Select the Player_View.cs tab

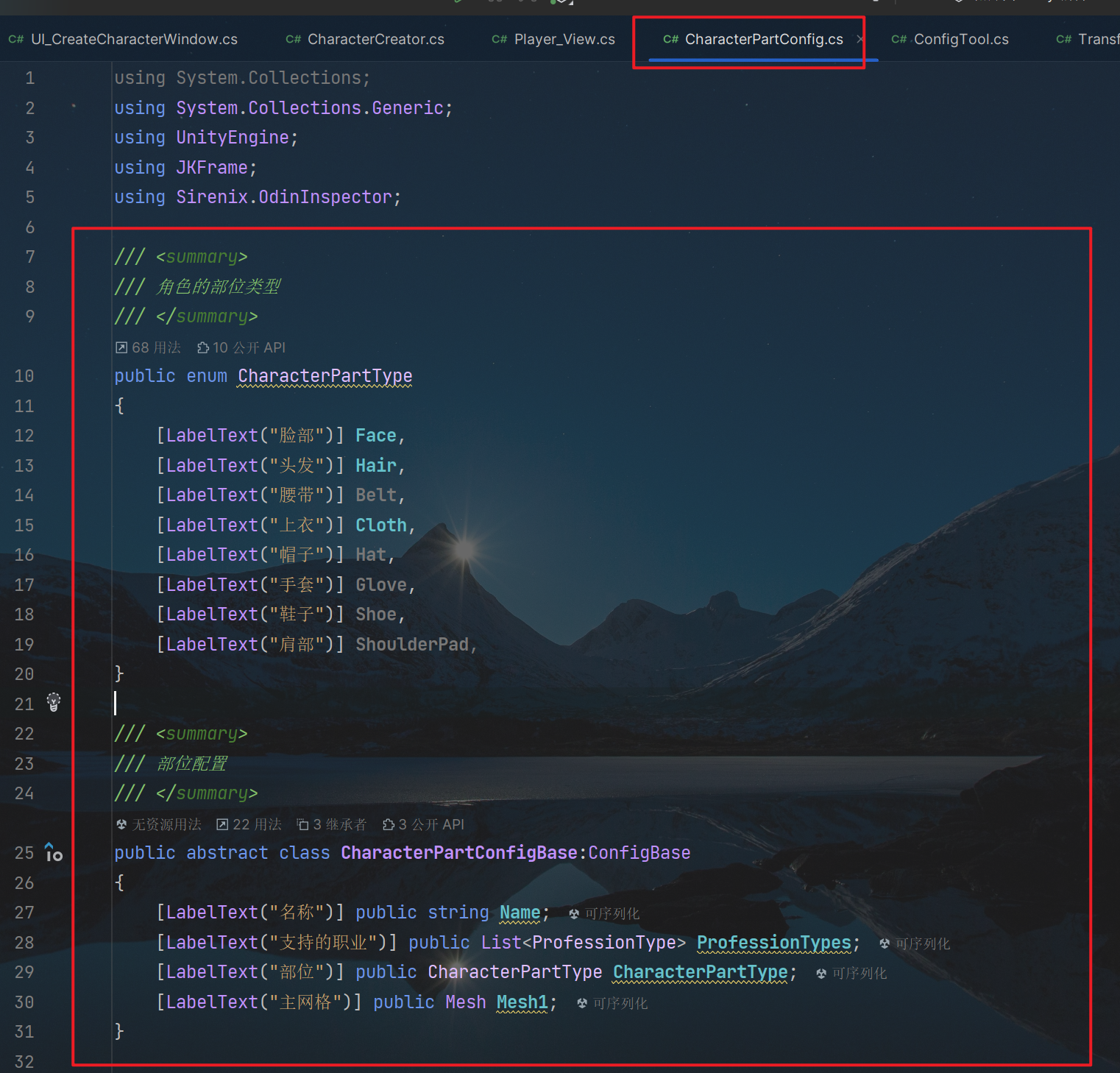tap(554, 40)
